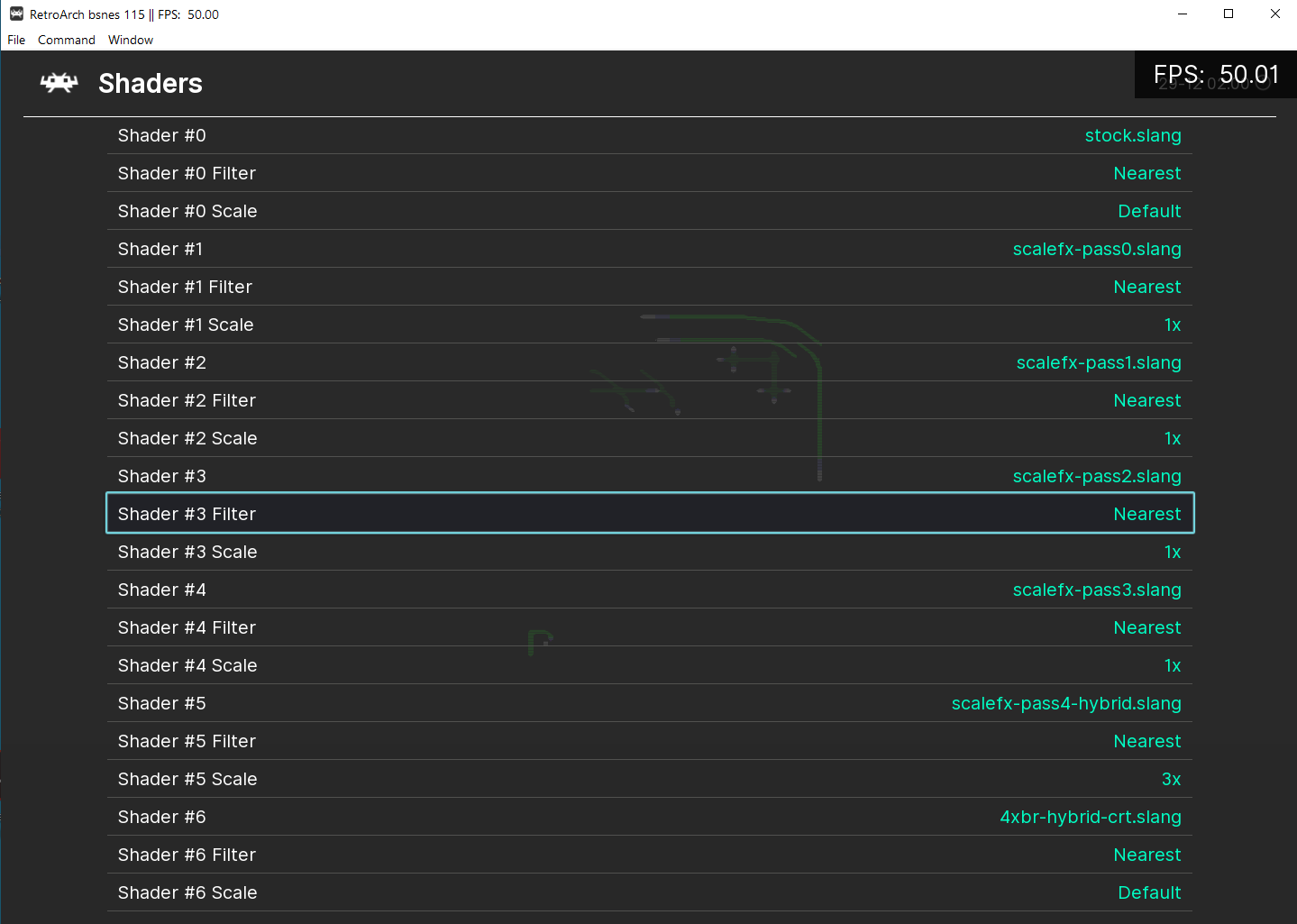Change Shader #0 Scale Default value
This screenshot has height=924, width=1297.
(x=1149, y=211)
